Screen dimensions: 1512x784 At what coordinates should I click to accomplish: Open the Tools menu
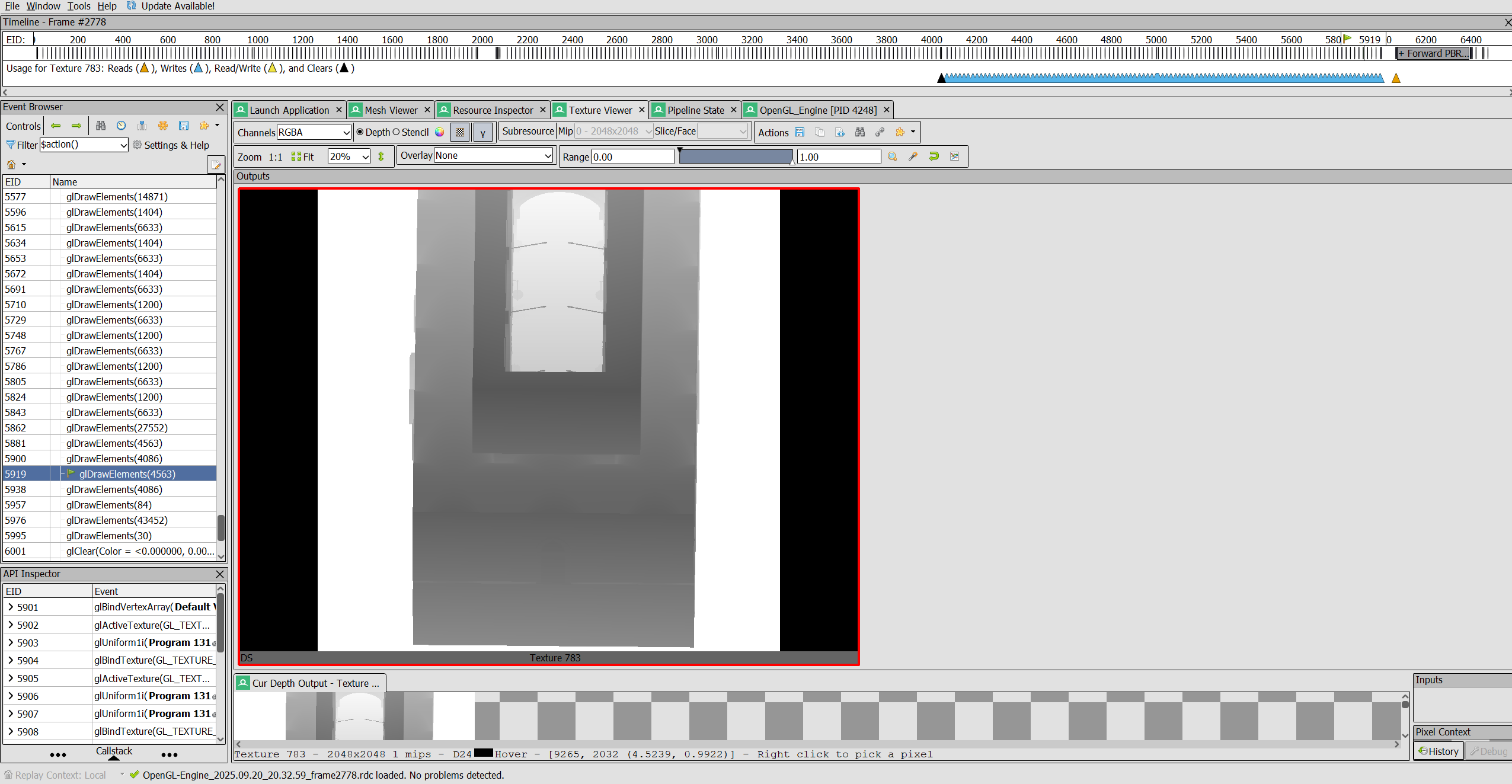point(79,6)
